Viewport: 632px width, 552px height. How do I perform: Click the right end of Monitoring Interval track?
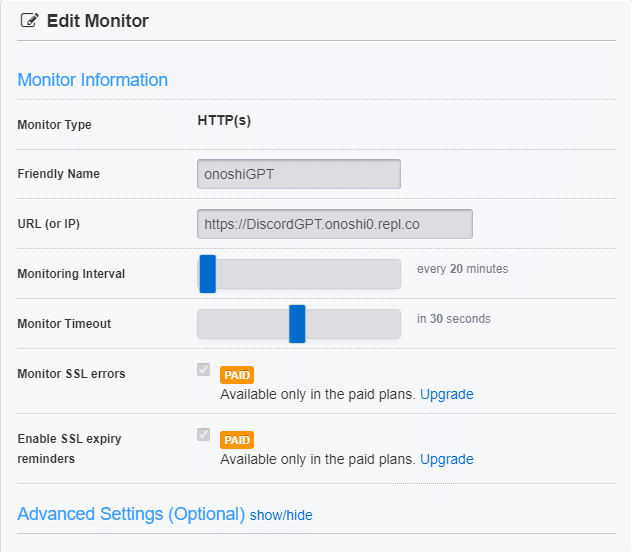393,274
